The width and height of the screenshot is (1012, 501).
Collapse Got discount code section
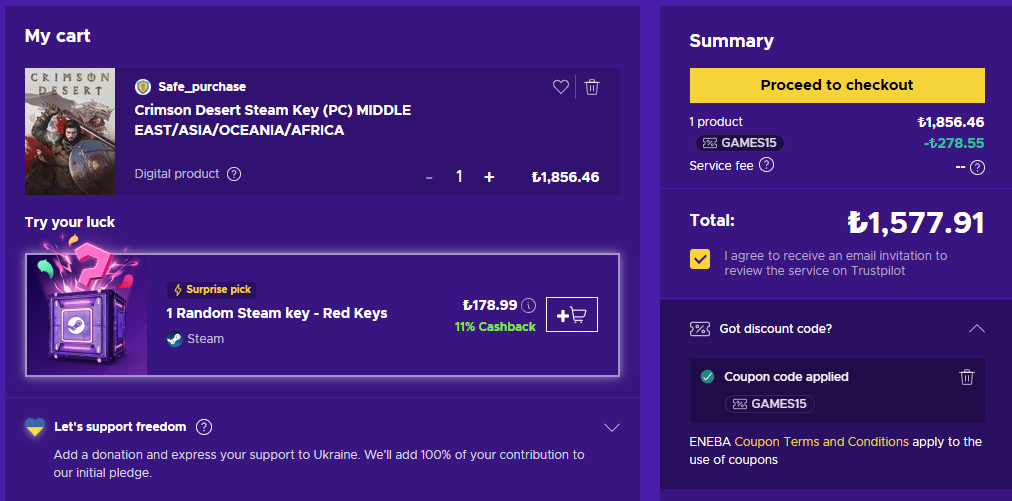coord(977,328)
